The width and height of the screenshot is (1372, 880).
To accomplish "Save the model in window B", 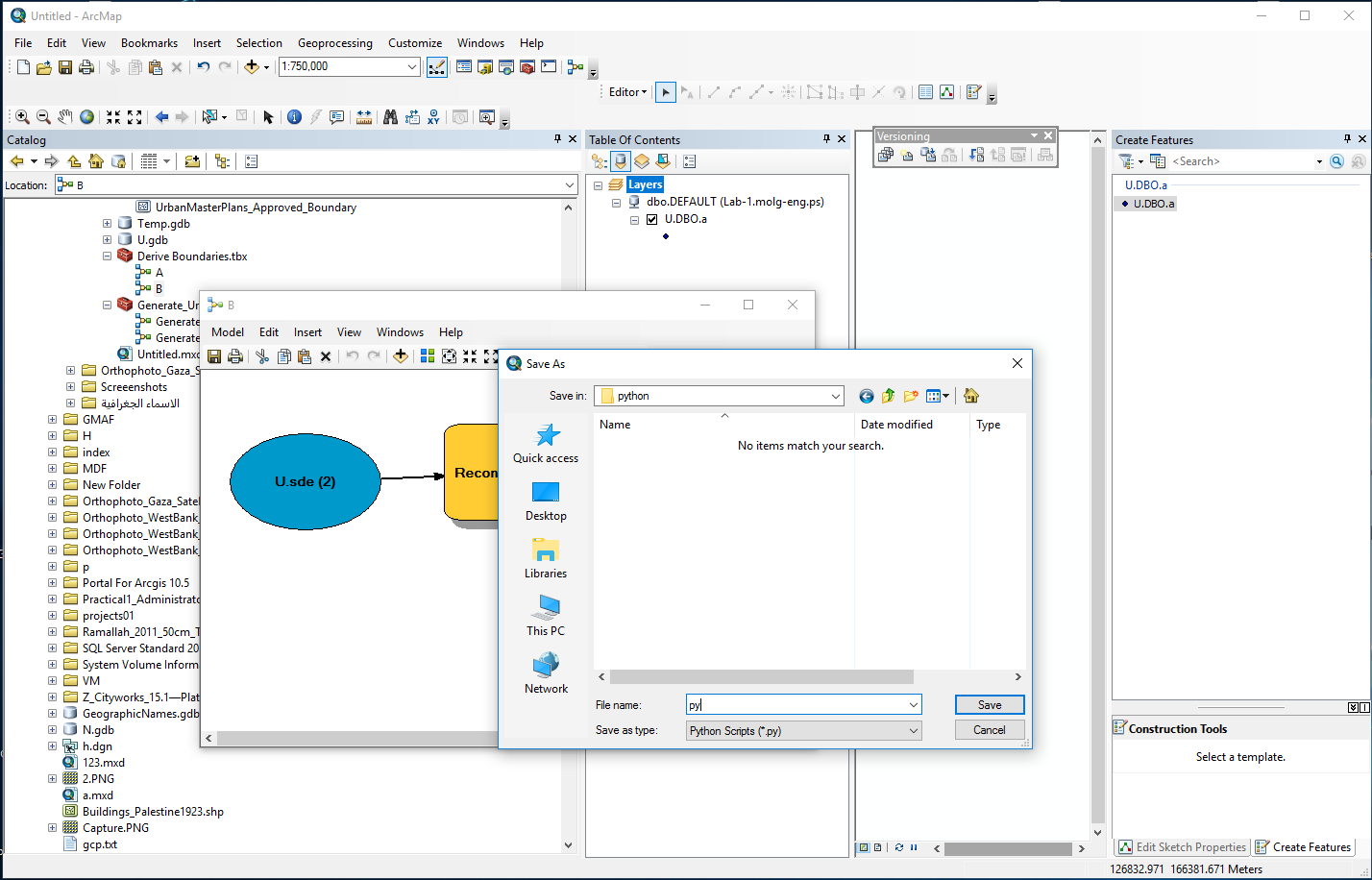I will click(214, 356).
